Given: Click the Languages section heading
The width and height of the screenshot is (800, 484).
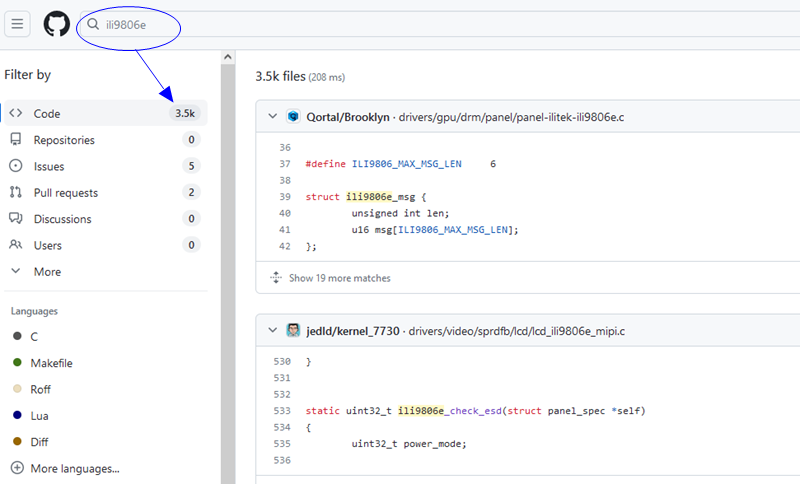Looking at the screenshot, I should [34, 311].
